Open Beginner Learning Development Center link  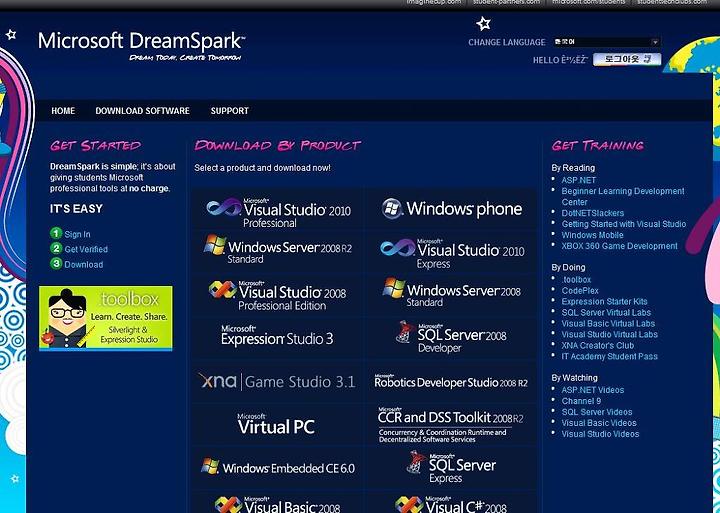click(623, 197)
